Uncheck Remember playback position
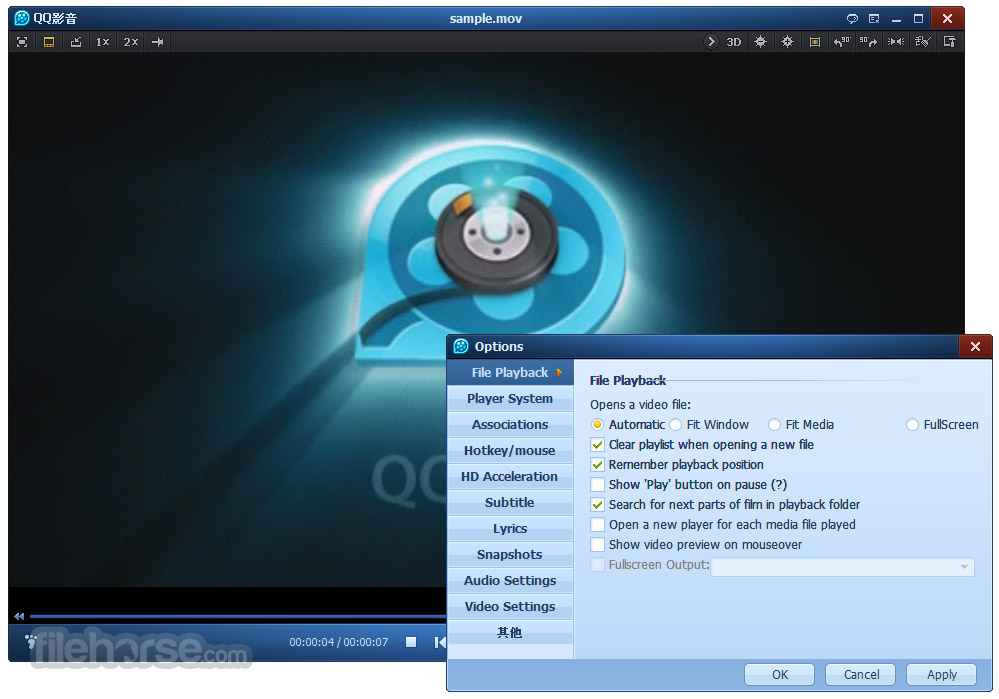Image resolution: width=999 pixels, height=699 pixels. pyautogui.click(x=598, y=465)
